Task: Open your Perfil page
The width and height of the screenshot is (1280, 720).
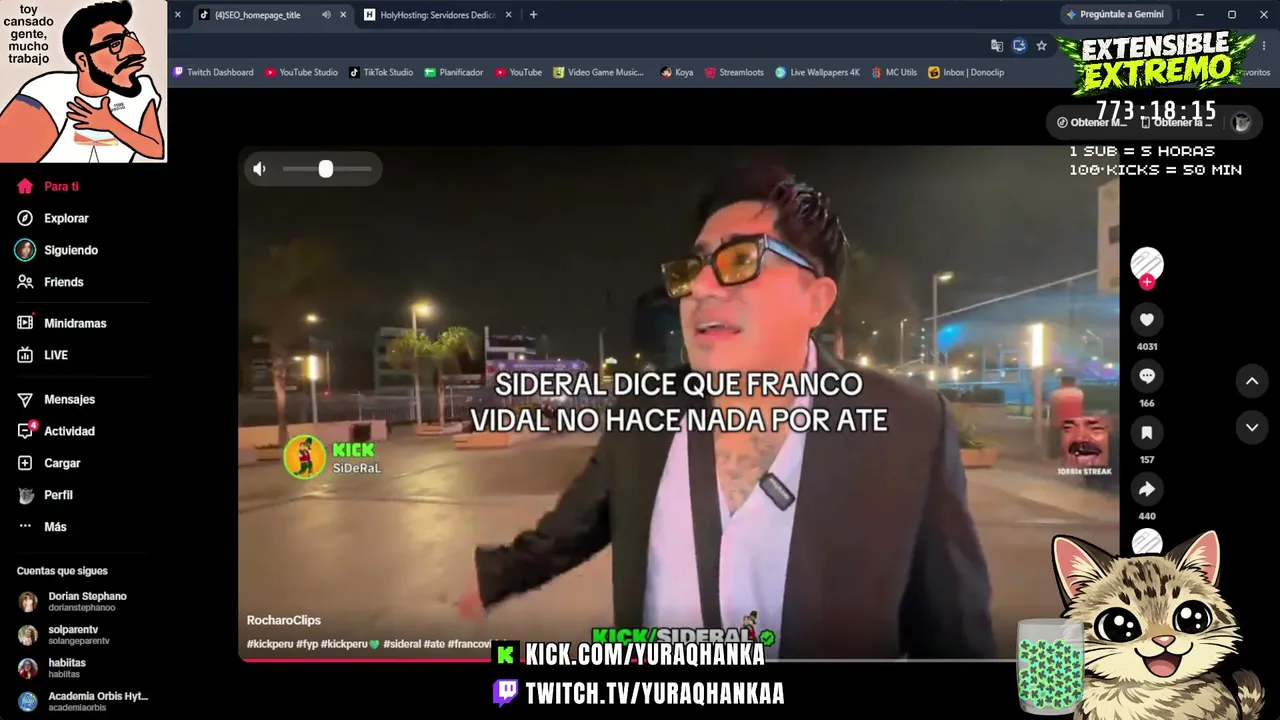Action: (45, 495)
